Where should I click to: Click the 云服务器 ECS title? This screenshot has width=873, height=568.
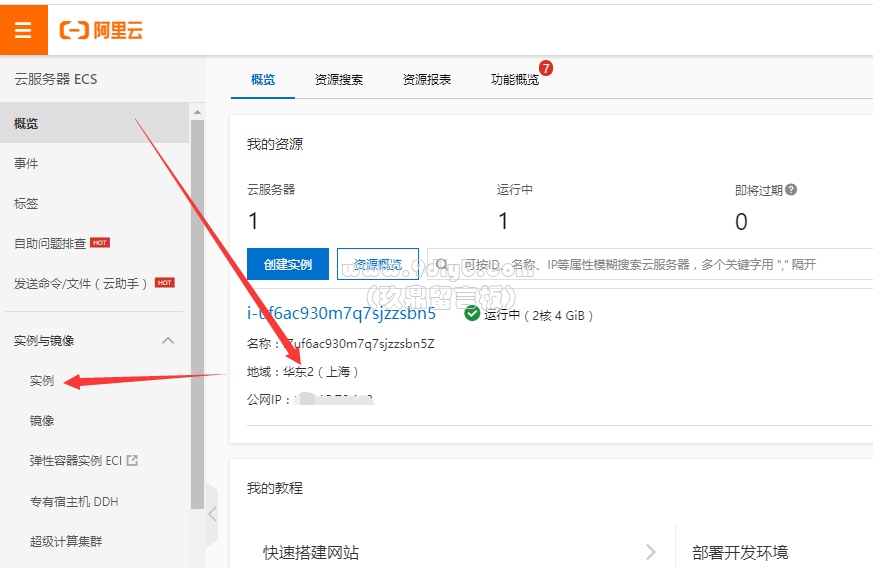coord(56,79)
